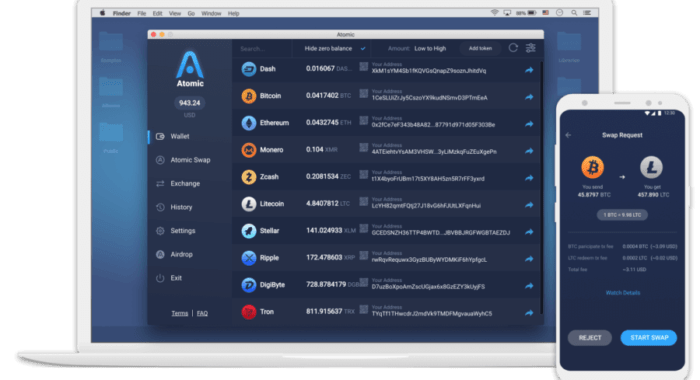Click the Add token button
Screen dimensions: 700x380
pyautogui.click(x=480, y=48)
